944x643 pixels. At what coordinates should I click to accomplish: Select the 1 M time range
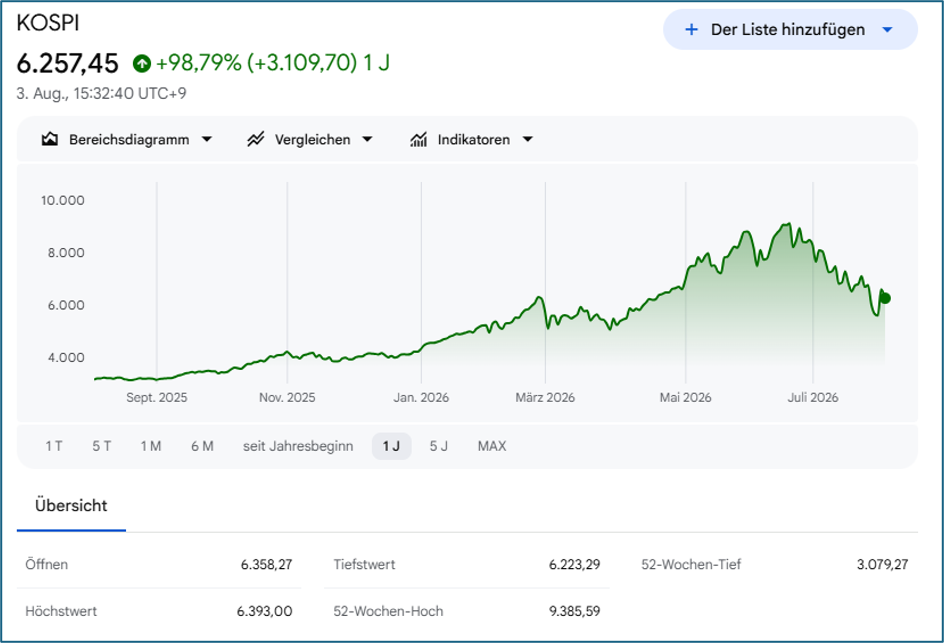click(x=151, y=446)
